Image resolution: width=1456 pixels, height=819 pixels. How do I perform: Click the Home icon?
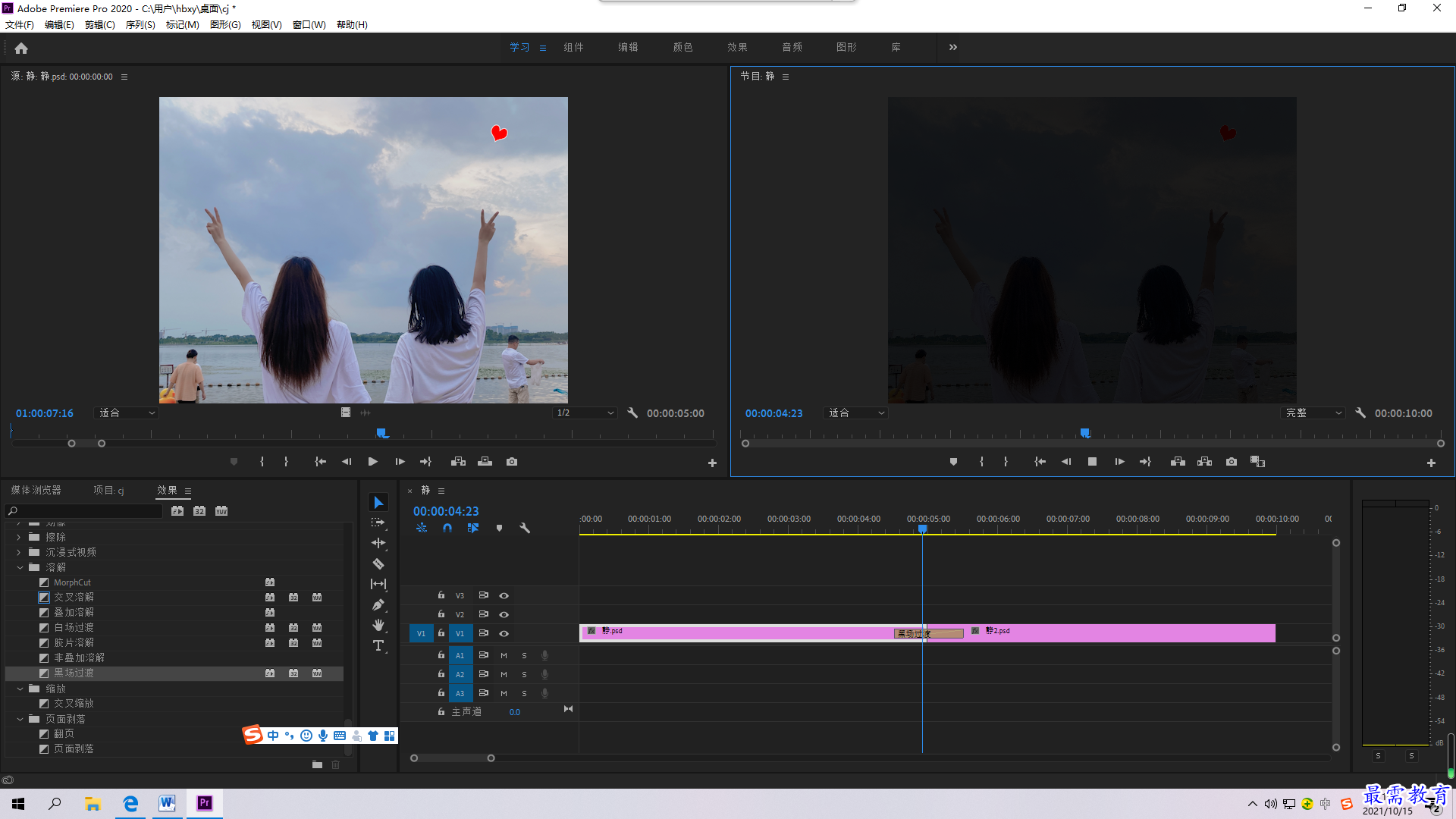click(21, 48)
